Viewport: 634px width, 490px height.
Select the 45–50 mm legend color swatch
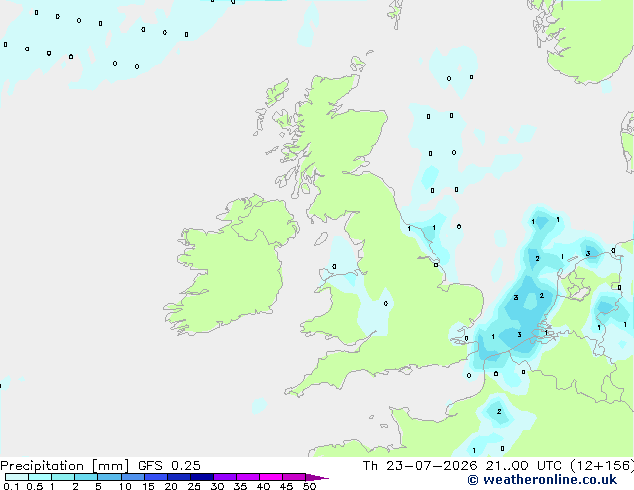[294, 477]
